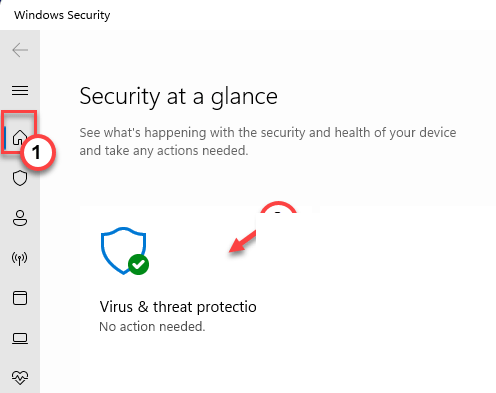The width and height of the screenshot is (496, 393).
Task: Click the blue active indicator beside Home
Action: coord(6,137)
